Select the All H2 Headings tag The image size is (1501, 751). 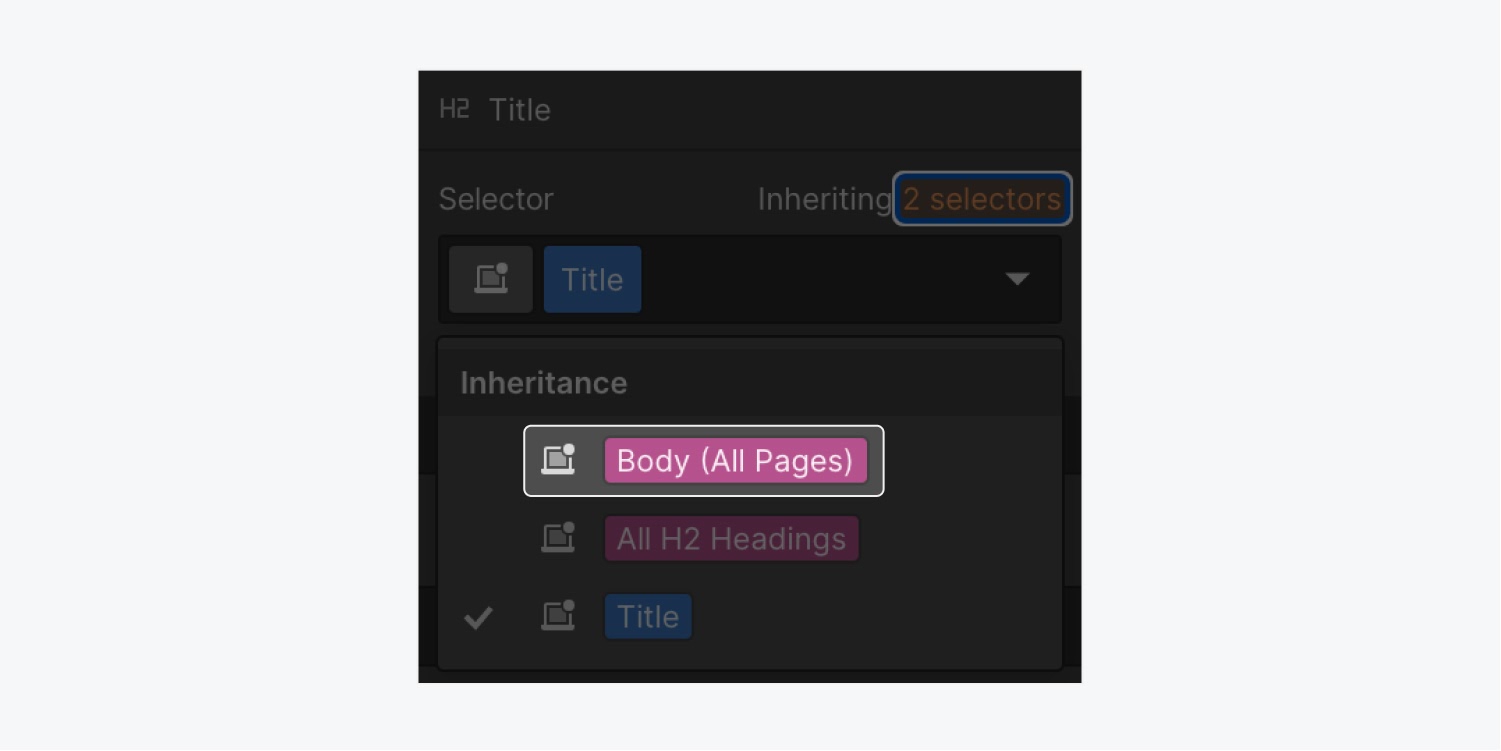(x=731, y=539)
